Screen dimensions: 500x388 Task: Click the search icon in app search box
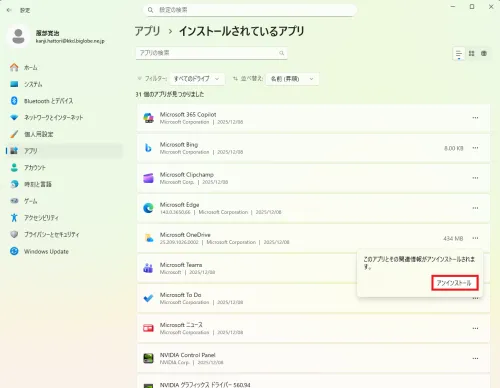pos(281,53)
